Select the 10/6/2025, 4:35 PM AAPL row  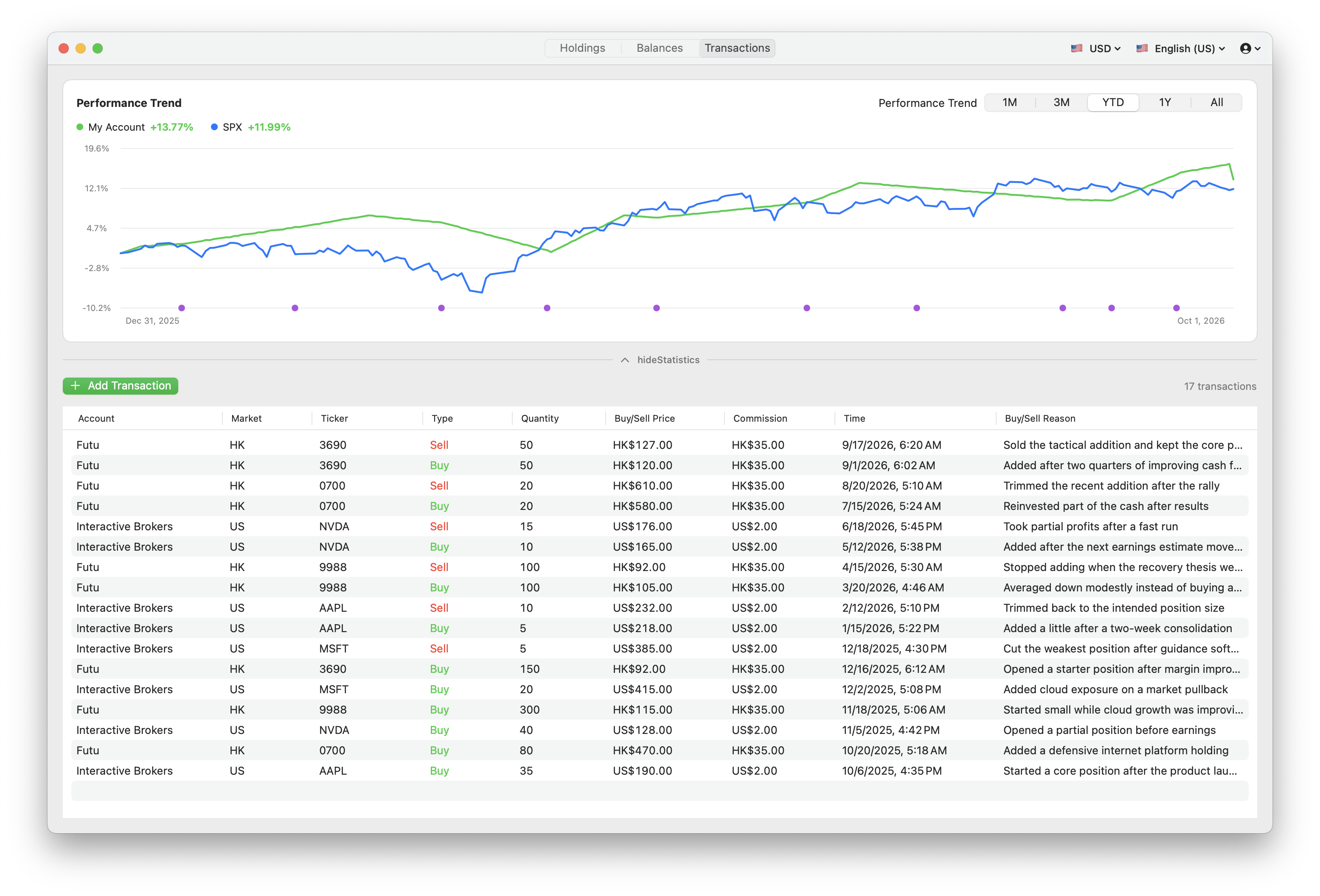tap(660, 771)
